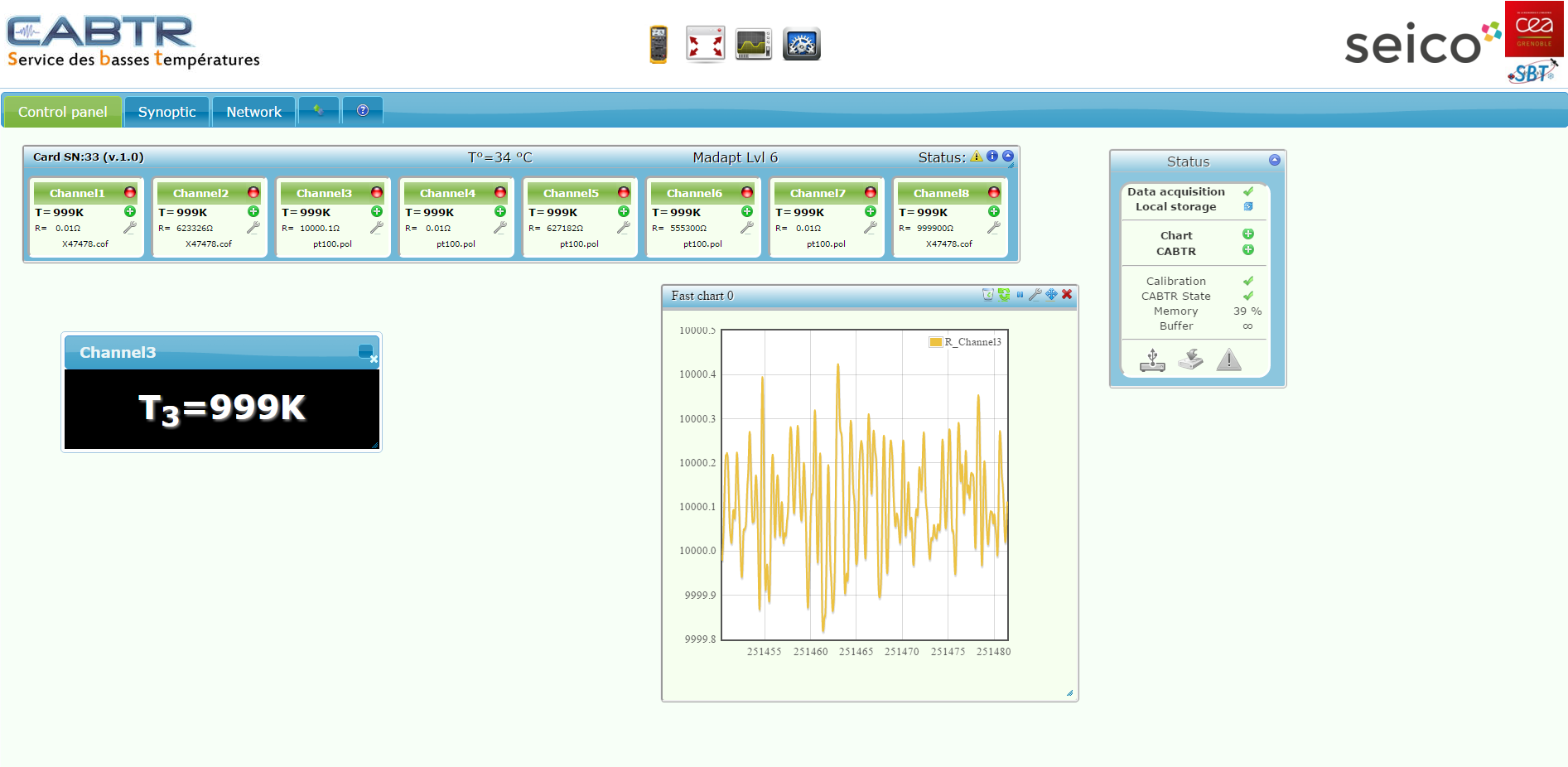This screenshot has height=767, width=1568.
Task: Click the save-to-disk icon in Status
Action: (1190, 359)
